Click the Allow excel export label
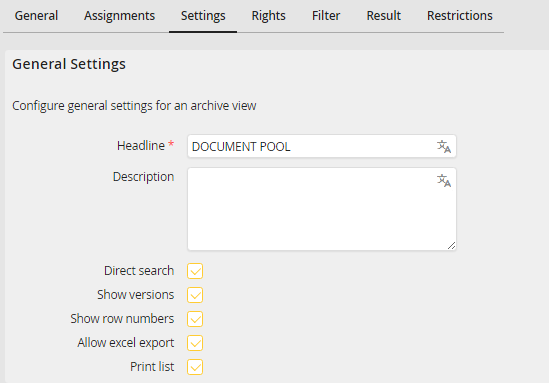This screenshot has height=383, width=549. pos(126,343)
